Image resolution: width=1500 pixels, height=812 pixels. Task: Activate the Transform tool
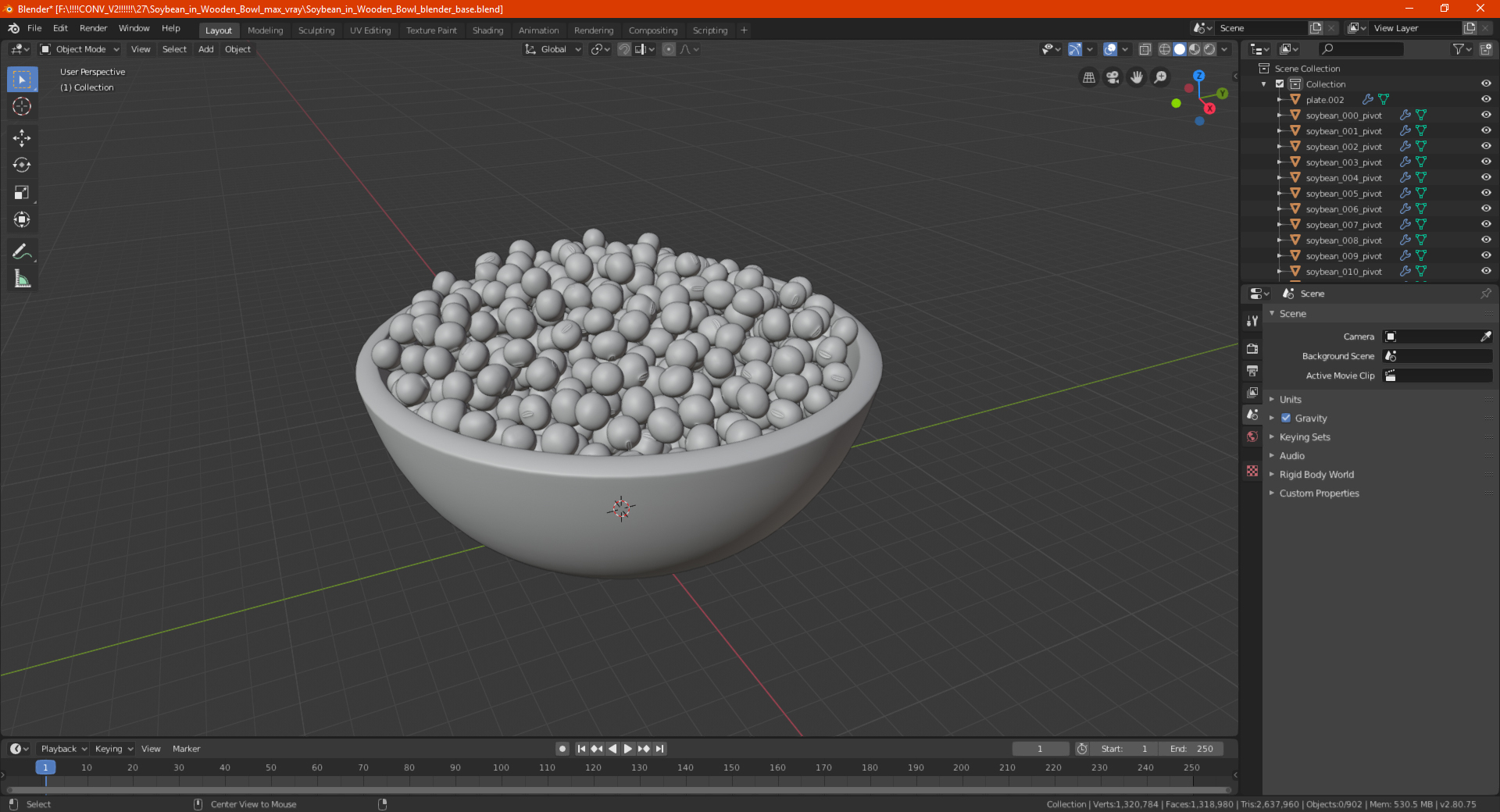(x=22, y=219)
